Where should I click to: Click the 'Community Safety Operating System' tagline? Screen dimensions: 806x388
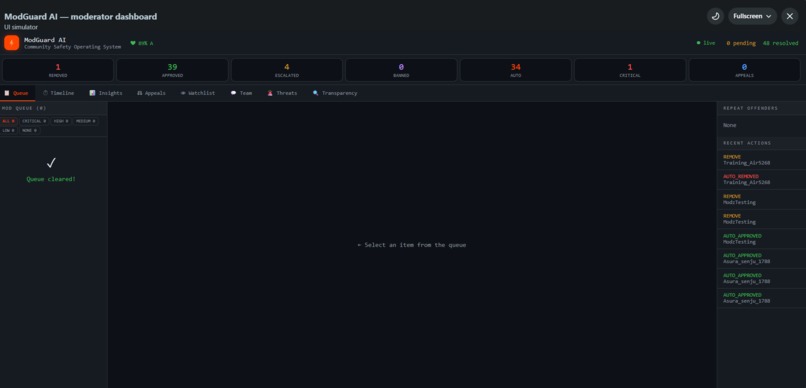(72, 47)
